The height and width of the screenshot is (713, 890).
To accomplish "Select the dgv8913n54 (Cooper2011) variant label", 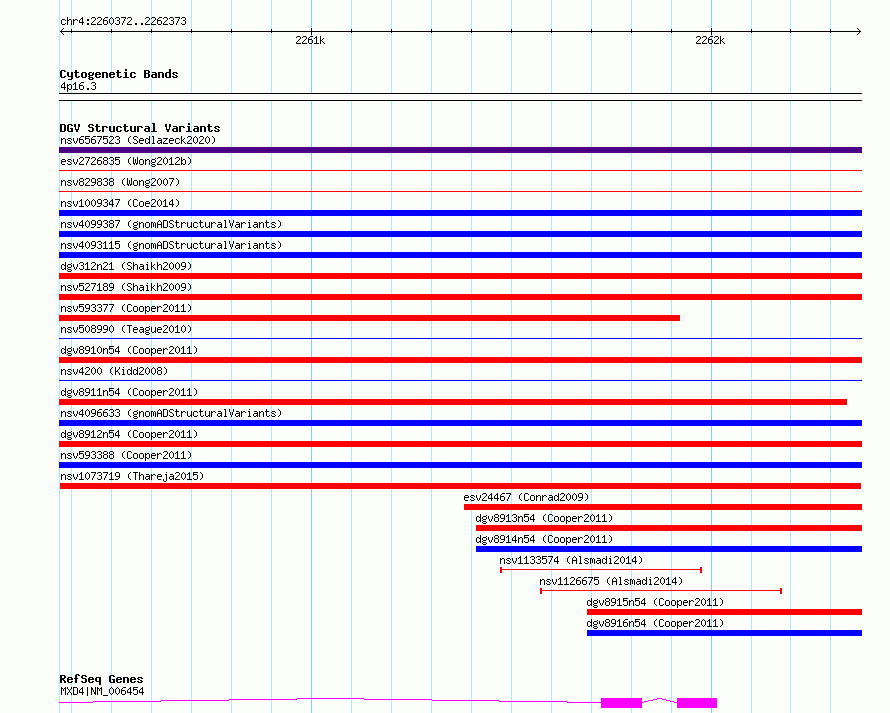I will click(x=544, y=518).
